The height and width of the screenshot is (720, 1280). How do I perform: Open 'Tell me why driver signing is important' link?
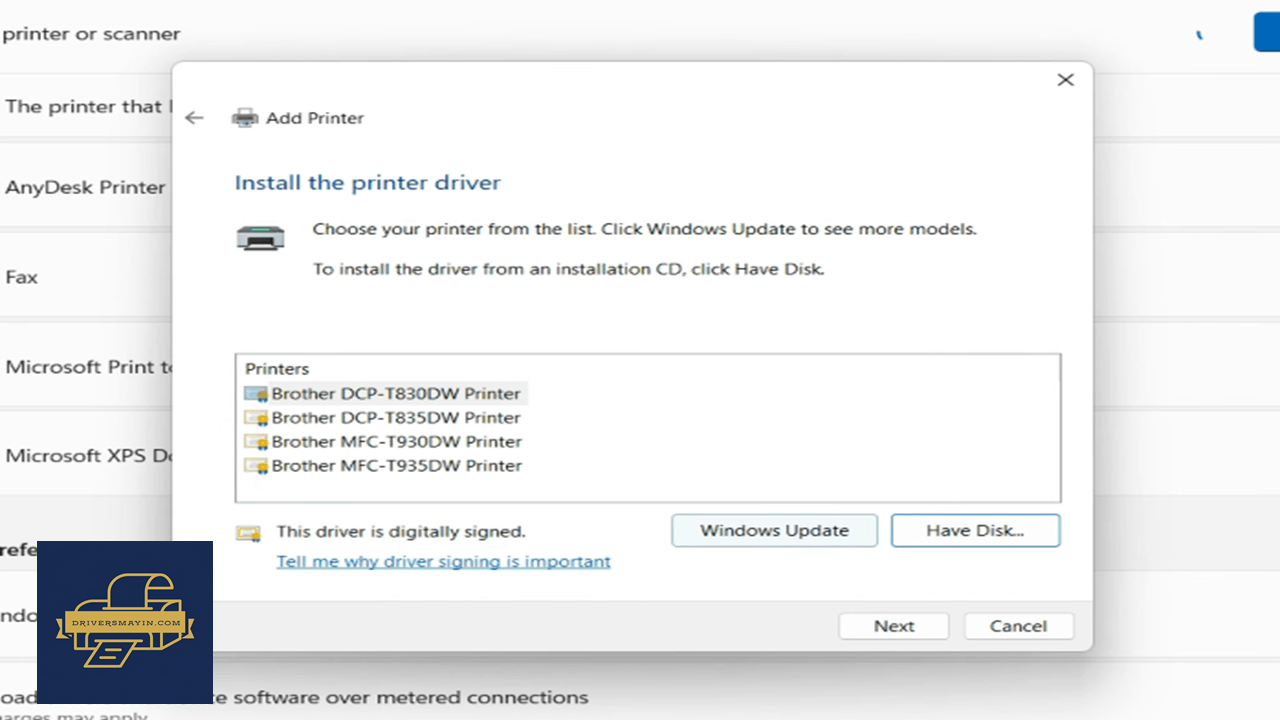(444, 562)
